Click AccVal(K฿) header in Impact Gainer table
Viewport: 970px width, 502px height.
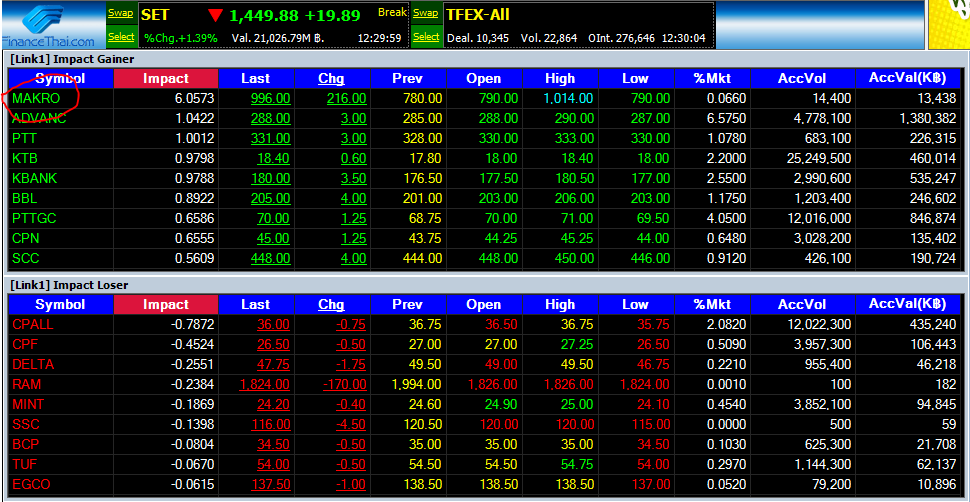908,79
